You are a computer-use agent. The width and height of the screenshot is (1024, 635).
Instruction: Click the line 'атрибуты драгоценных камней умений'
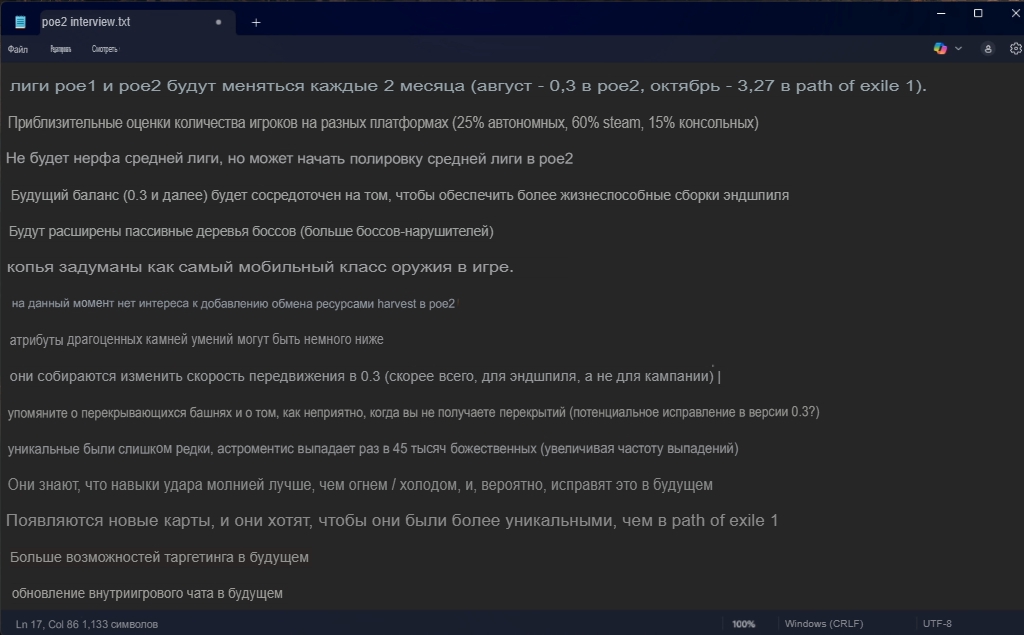pos(197,340)
